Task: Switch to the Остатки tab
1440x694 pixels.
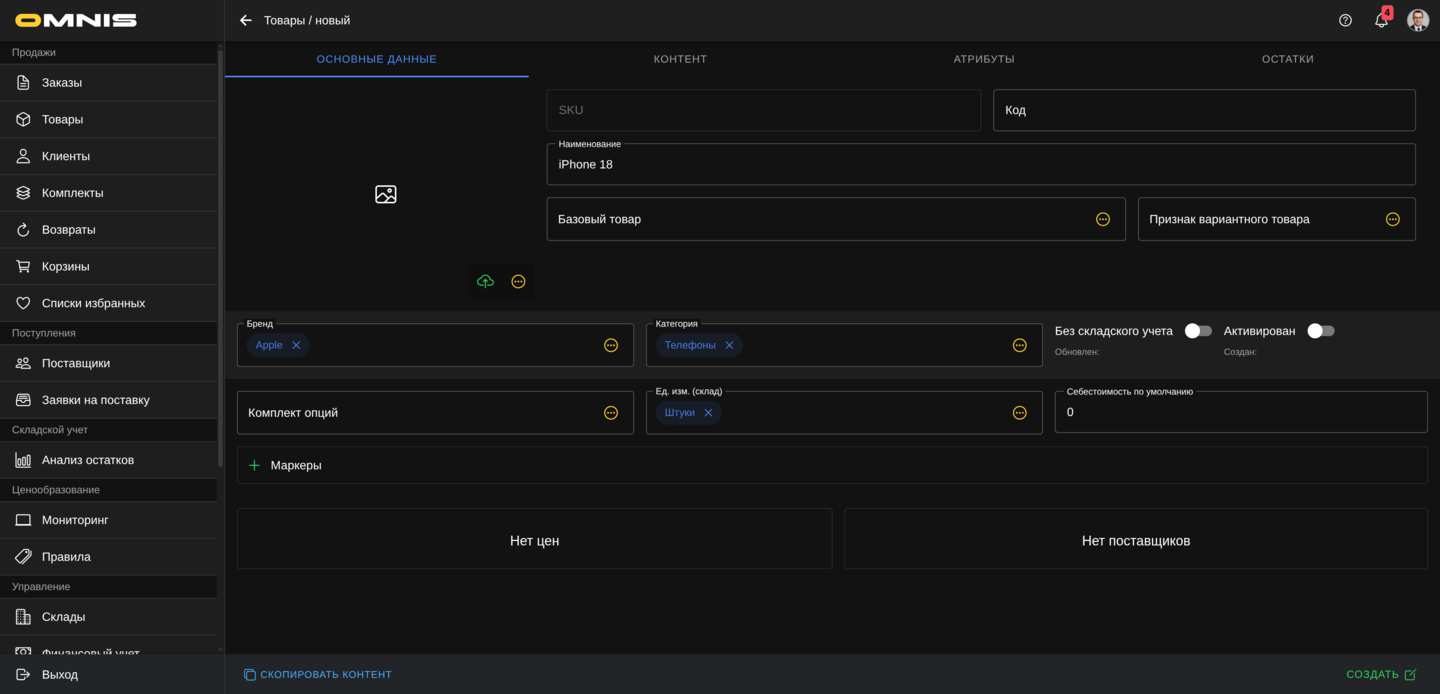Action: click(1287, 59)
